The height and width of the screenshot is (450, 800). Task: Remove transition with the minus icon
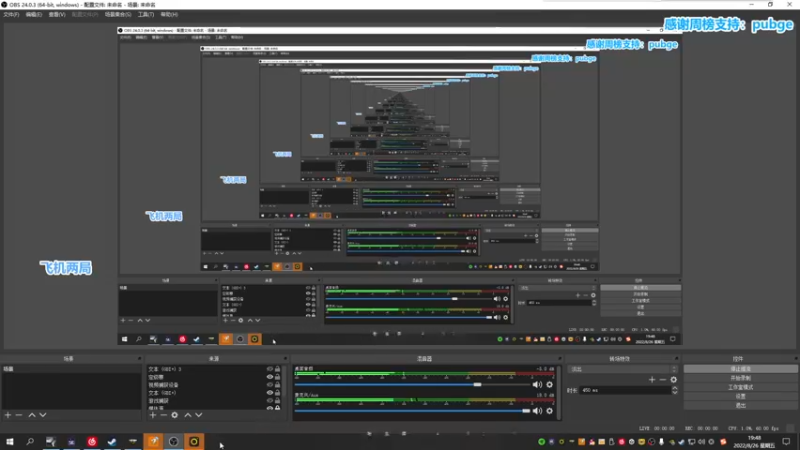[663, 380]
